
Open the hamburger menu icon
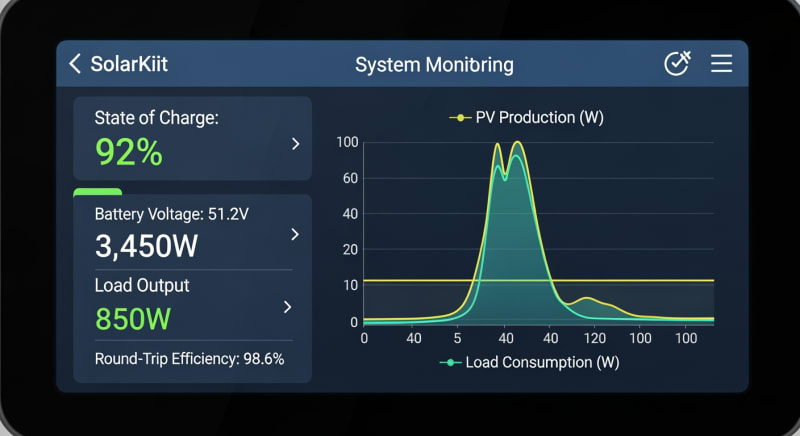point(721,64)
